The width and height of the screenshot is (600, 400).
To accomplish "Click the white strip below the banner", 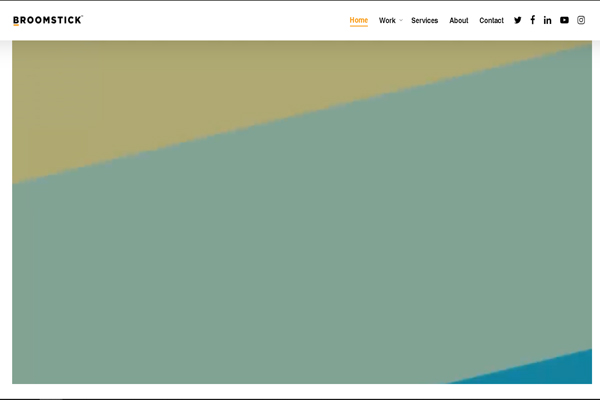I will pos(300,391).
